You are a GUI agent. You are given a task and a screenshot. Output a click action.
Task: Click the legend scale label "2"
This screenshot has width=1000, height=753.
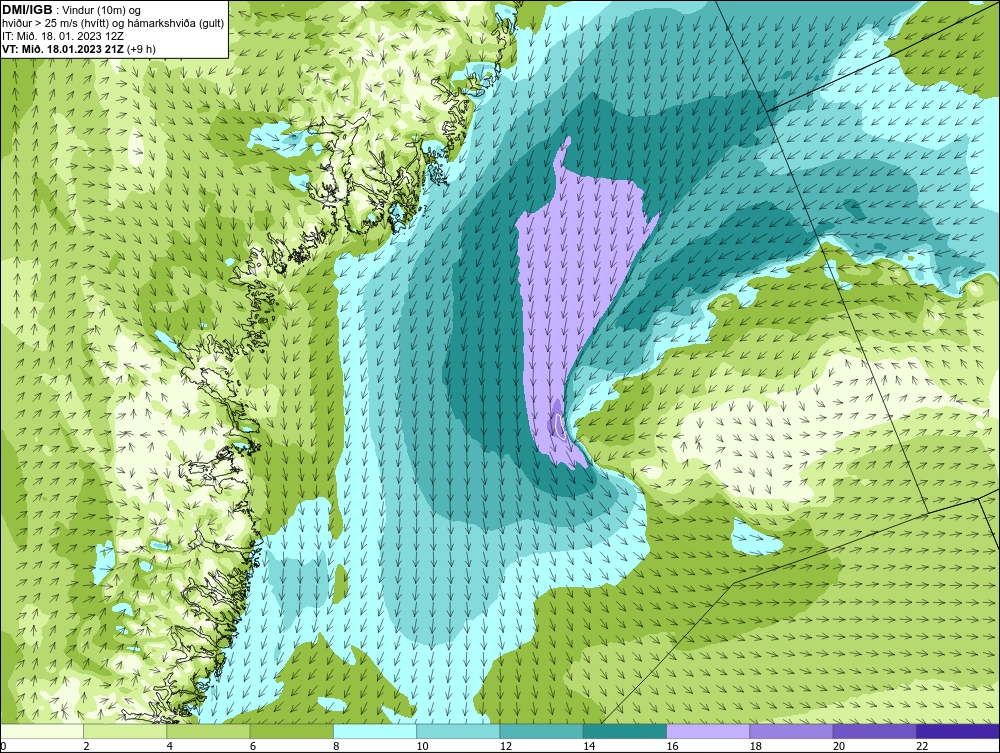pos(86,747)
